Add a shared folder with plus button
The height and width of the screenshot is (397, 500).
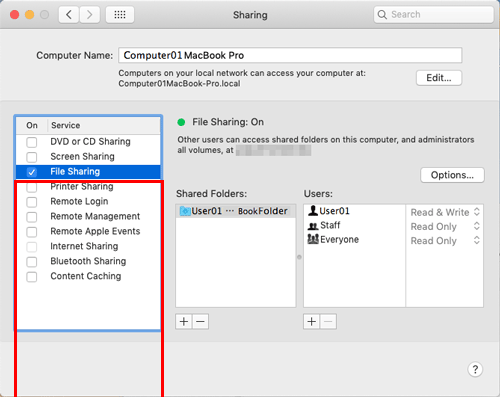184,322
